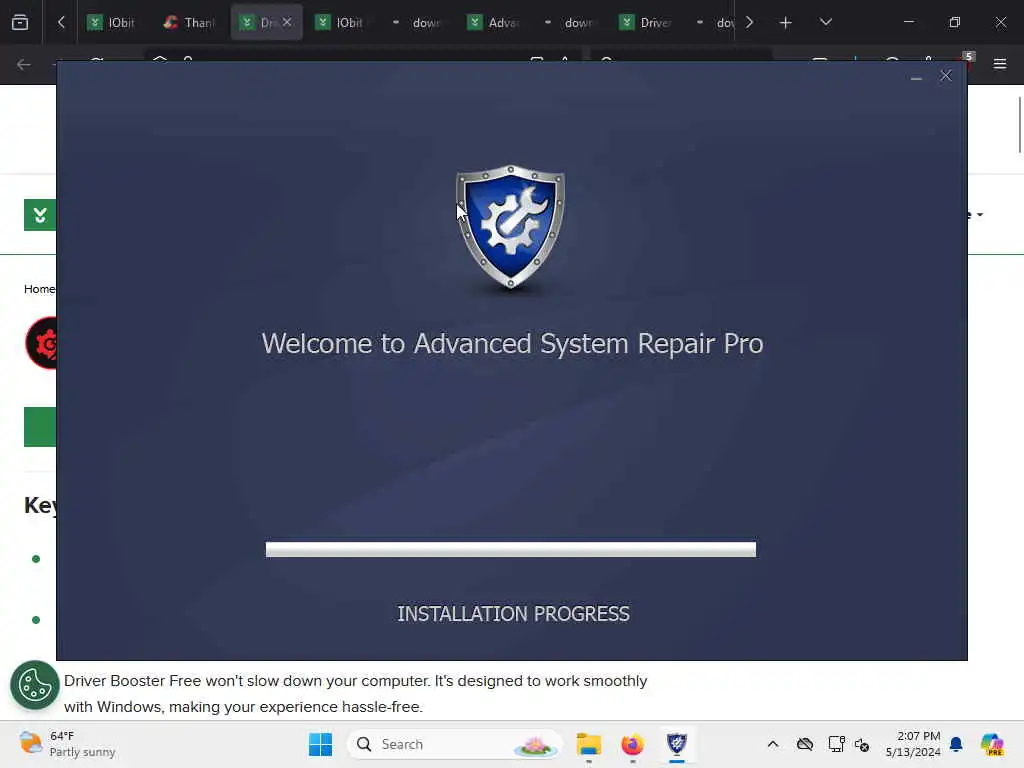Open the weather widget showing 64°F
Screen dimensions: 1024x768
[67, 744]
